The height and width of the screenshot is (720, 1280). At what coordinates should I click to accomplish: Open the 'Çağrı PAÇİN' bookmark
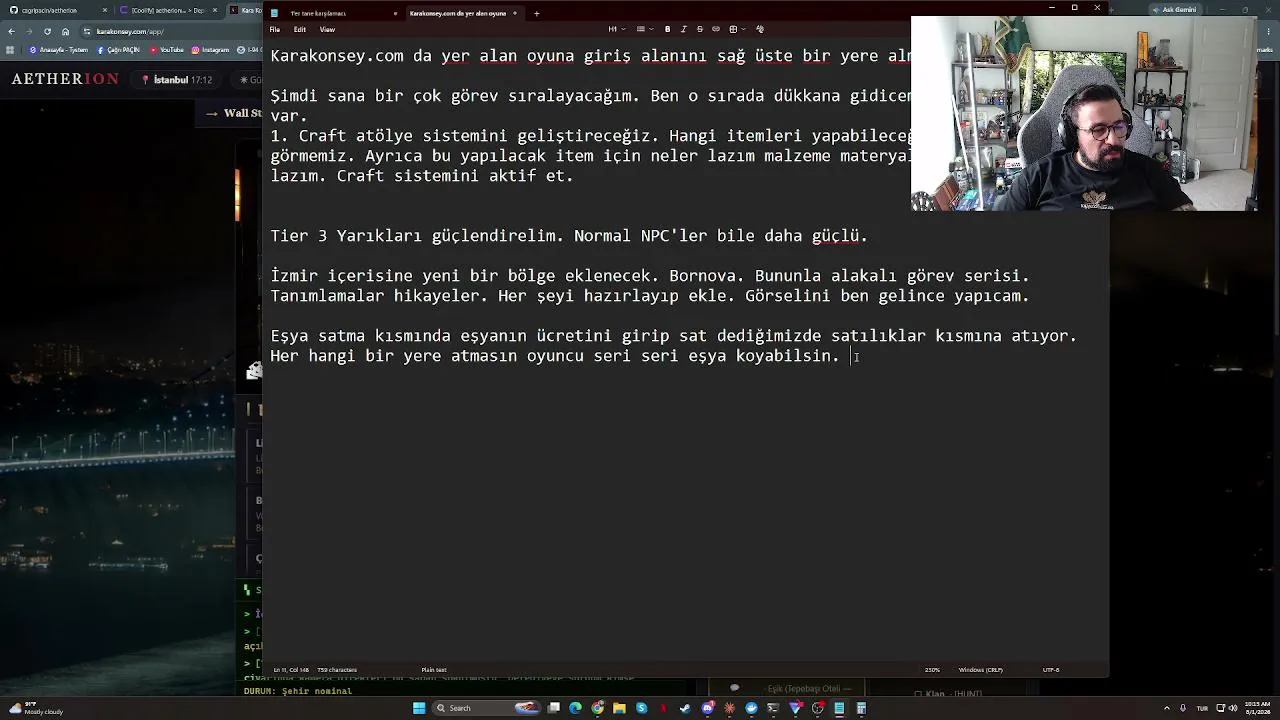coord(120,49)
